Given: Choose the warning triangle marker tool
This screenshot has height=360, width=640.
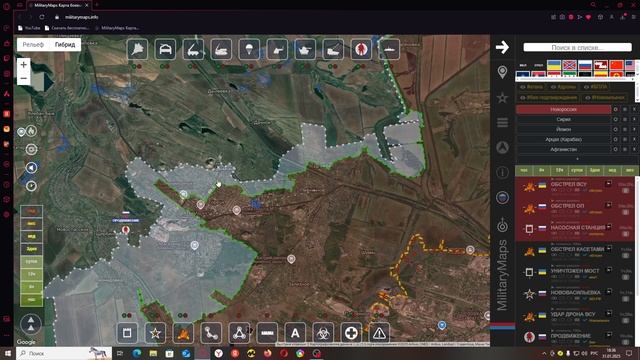Looking at the screenshot, I should tap(379, 333).
